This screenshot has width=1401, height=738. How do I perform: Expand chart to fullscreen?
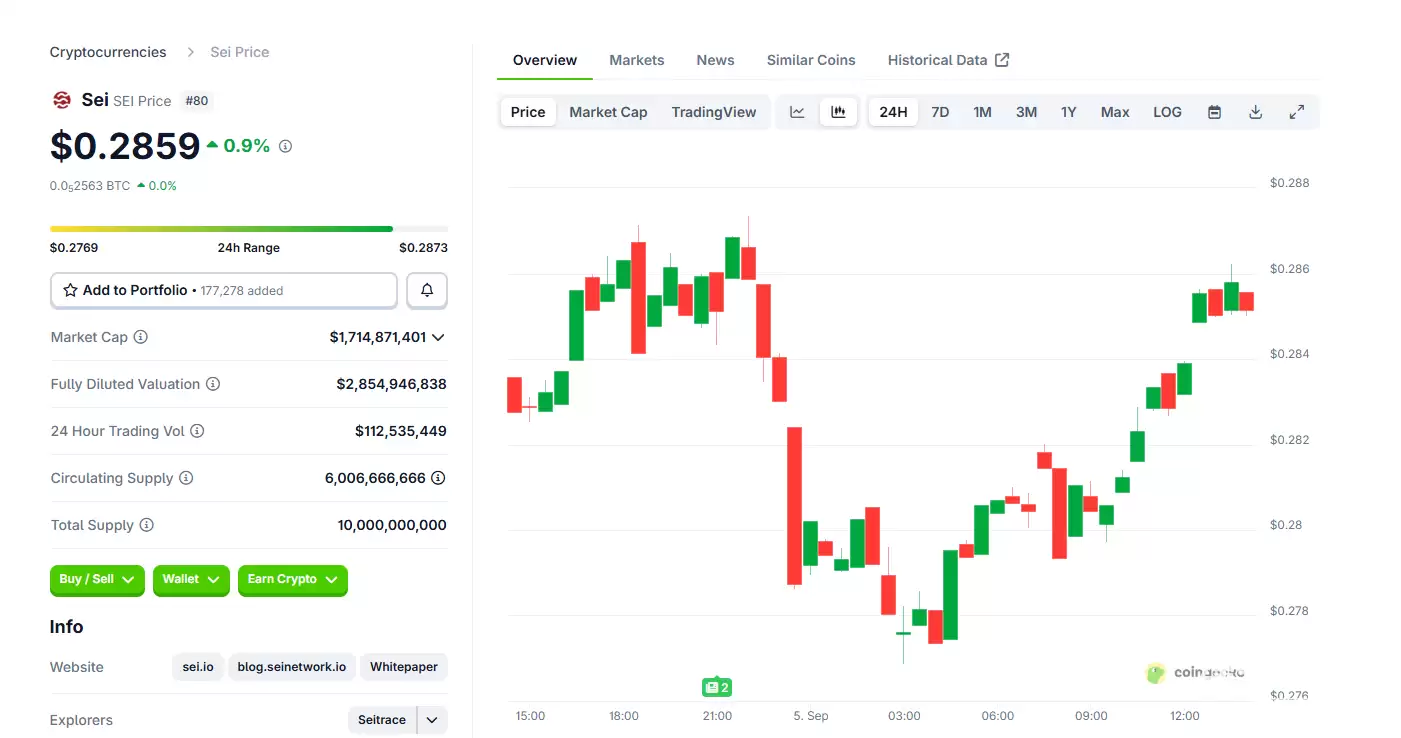point(1296,112)
